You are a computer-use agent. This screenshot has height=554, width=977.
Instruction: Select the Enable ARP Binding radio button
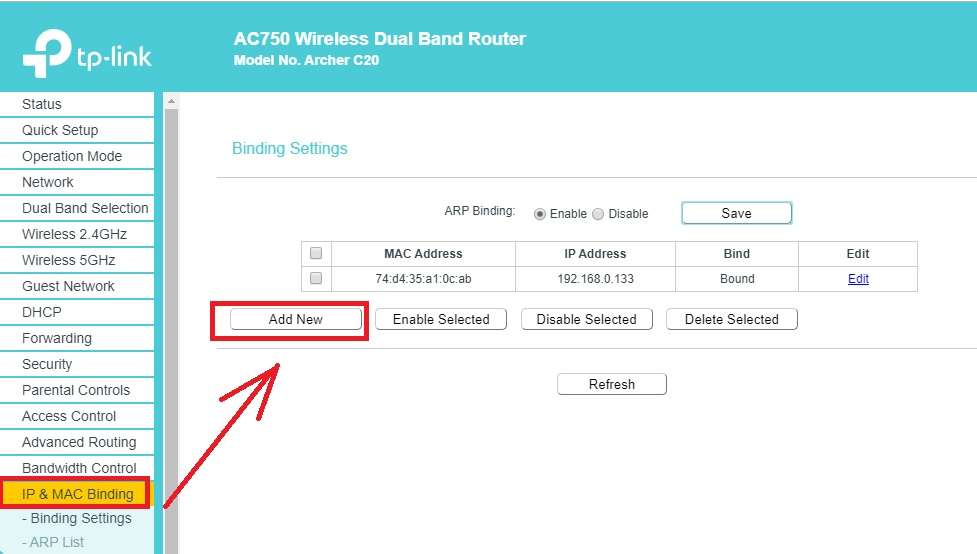540,213
